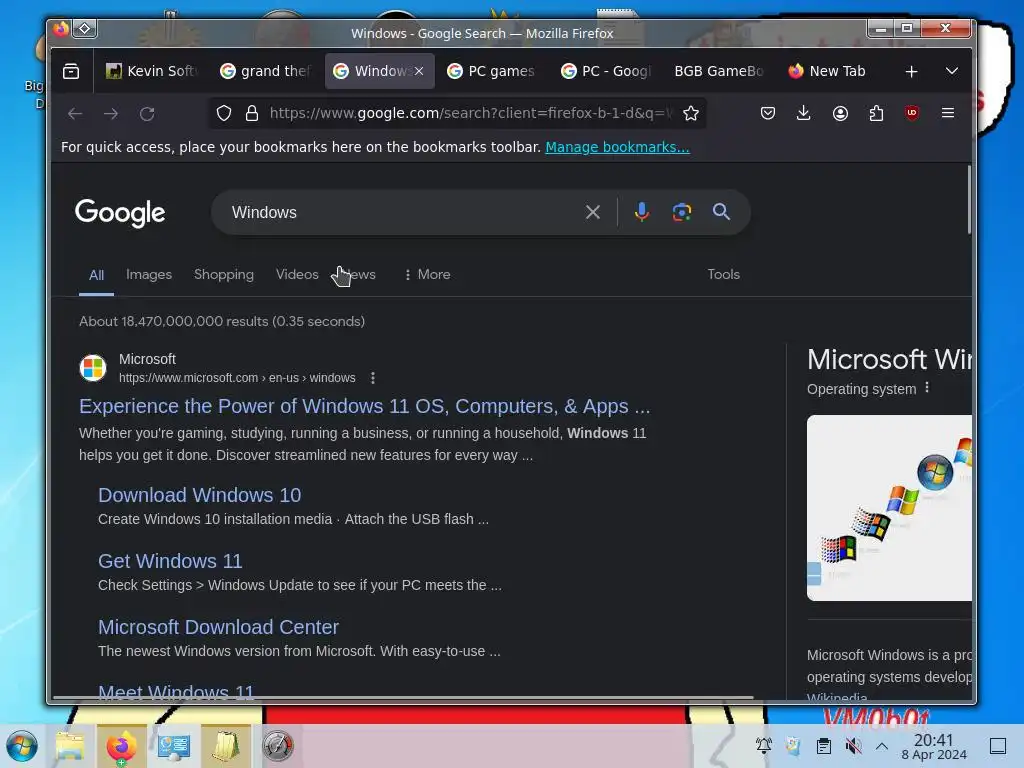List all tabs dropdown arrow
Image resolution: width=1024 pixels, height=768 pixels.
(952, 71)
